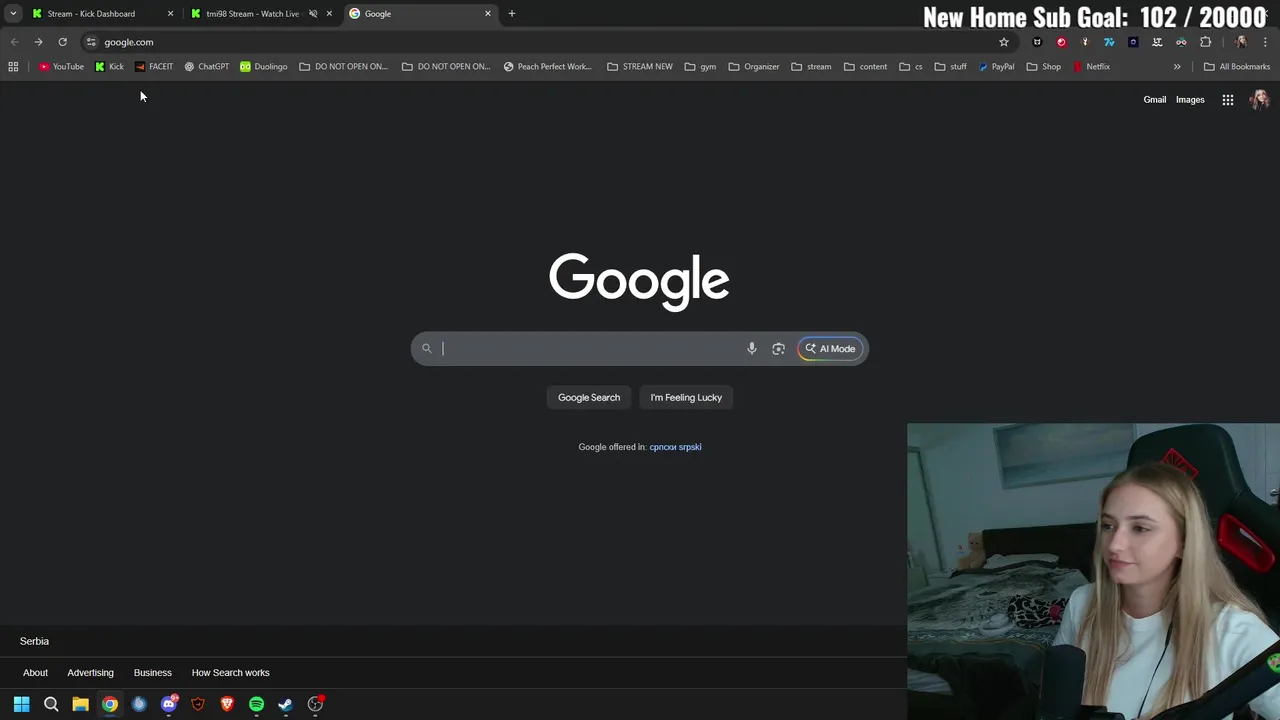The height and width of the screenshot is (720, 1280).
Task: Expand the Shop bookmark folder
Action: click(x=1043, y=66)
